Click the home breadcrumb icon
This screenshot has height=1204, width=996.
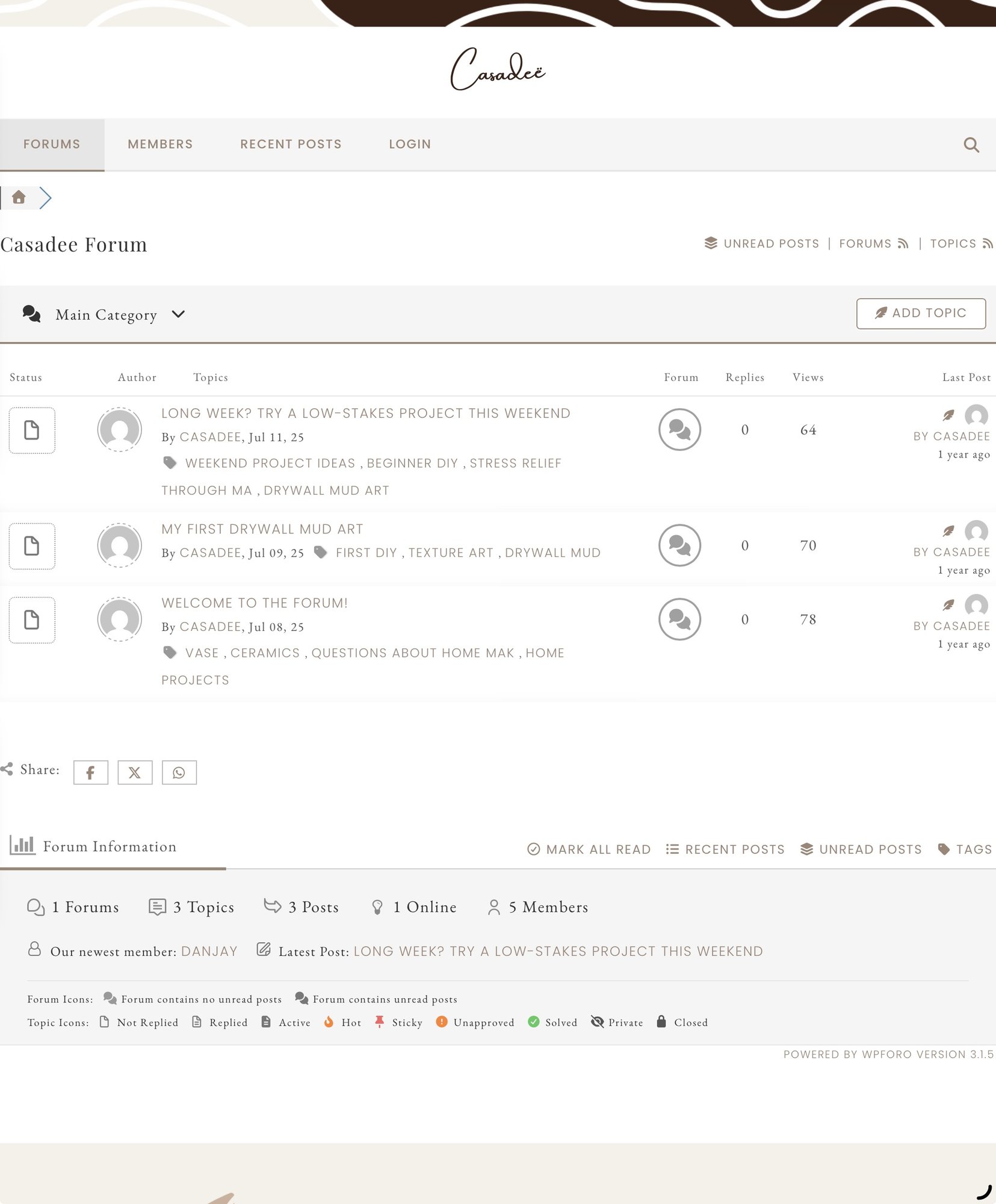point(19,197)
